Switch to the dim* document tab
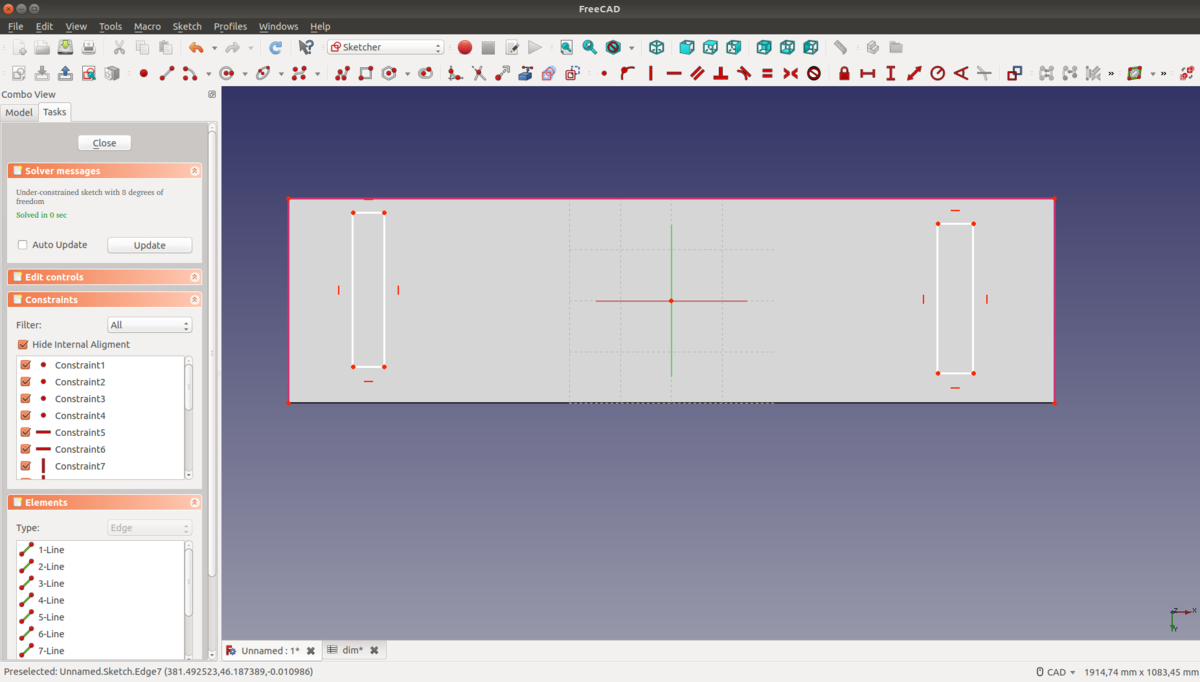 pyautogui.click(x=352, y=650)
